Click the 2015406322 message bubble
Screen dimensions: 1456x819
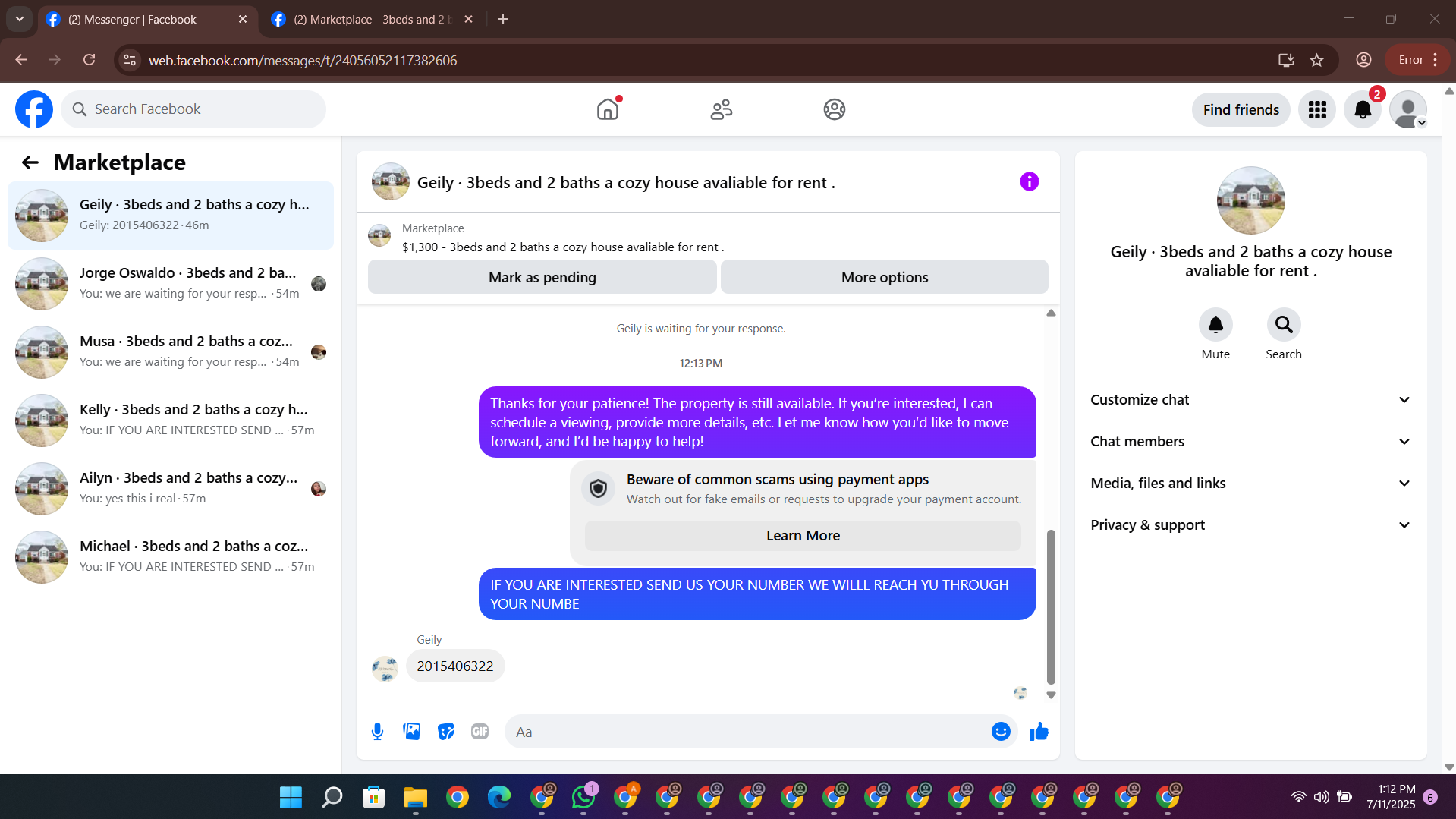point(455,666)
